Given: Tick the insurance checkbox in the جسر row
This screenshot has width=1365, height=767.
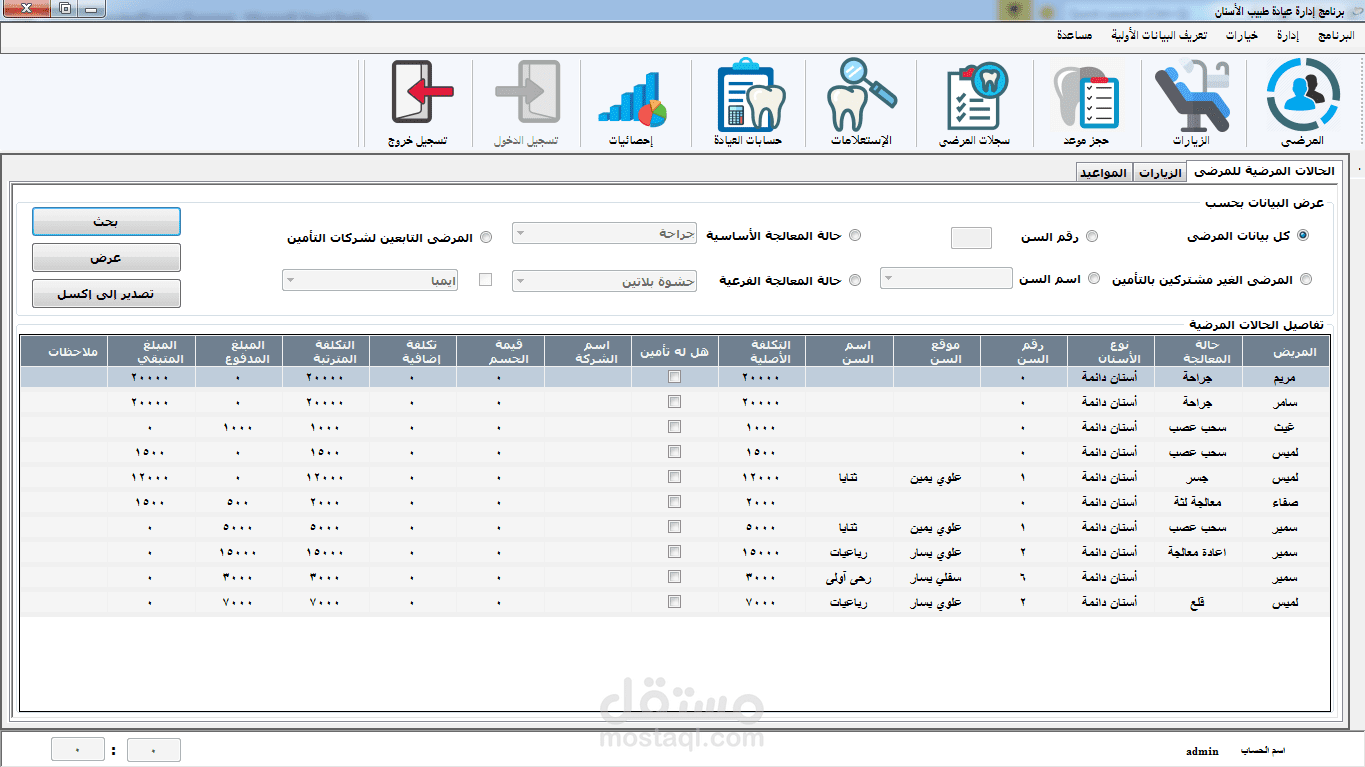Looking at the screenshot, I should (x=675, y=477).
